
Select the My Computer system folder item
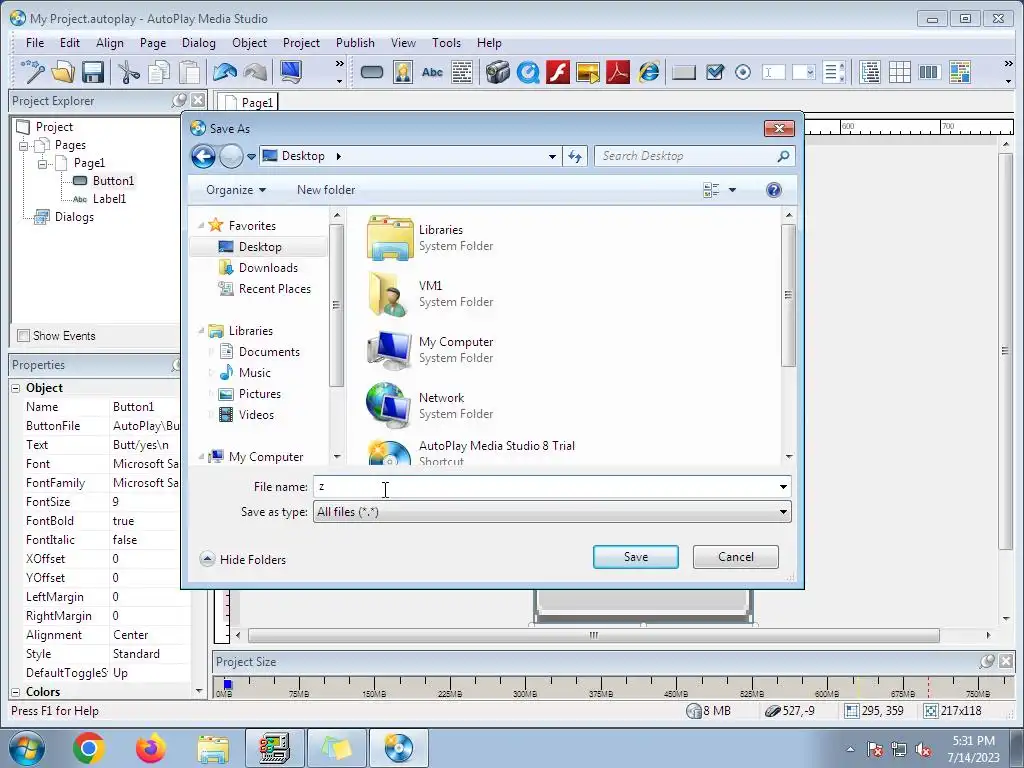tap(431, 350)
